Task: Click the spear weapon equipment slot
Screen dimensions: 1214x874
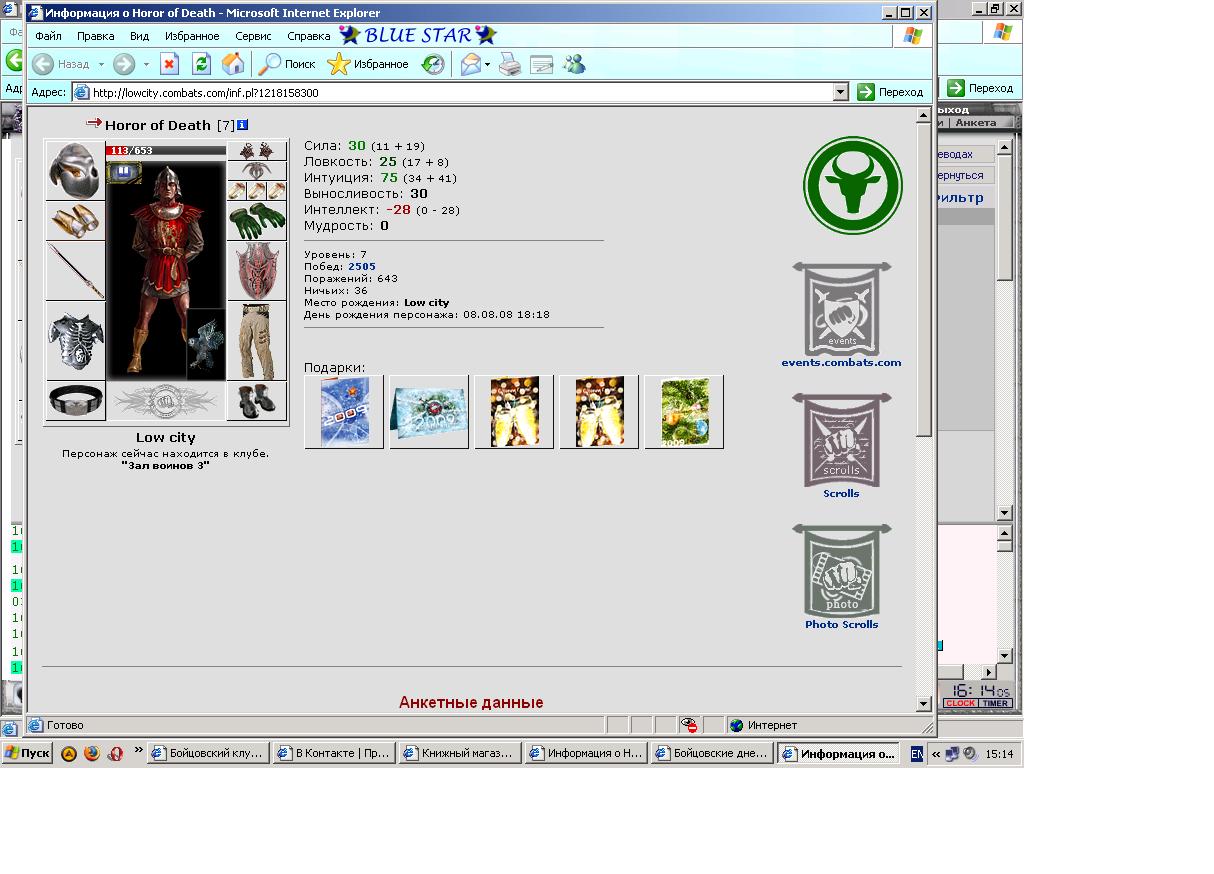Action: (x=75, y=271)
